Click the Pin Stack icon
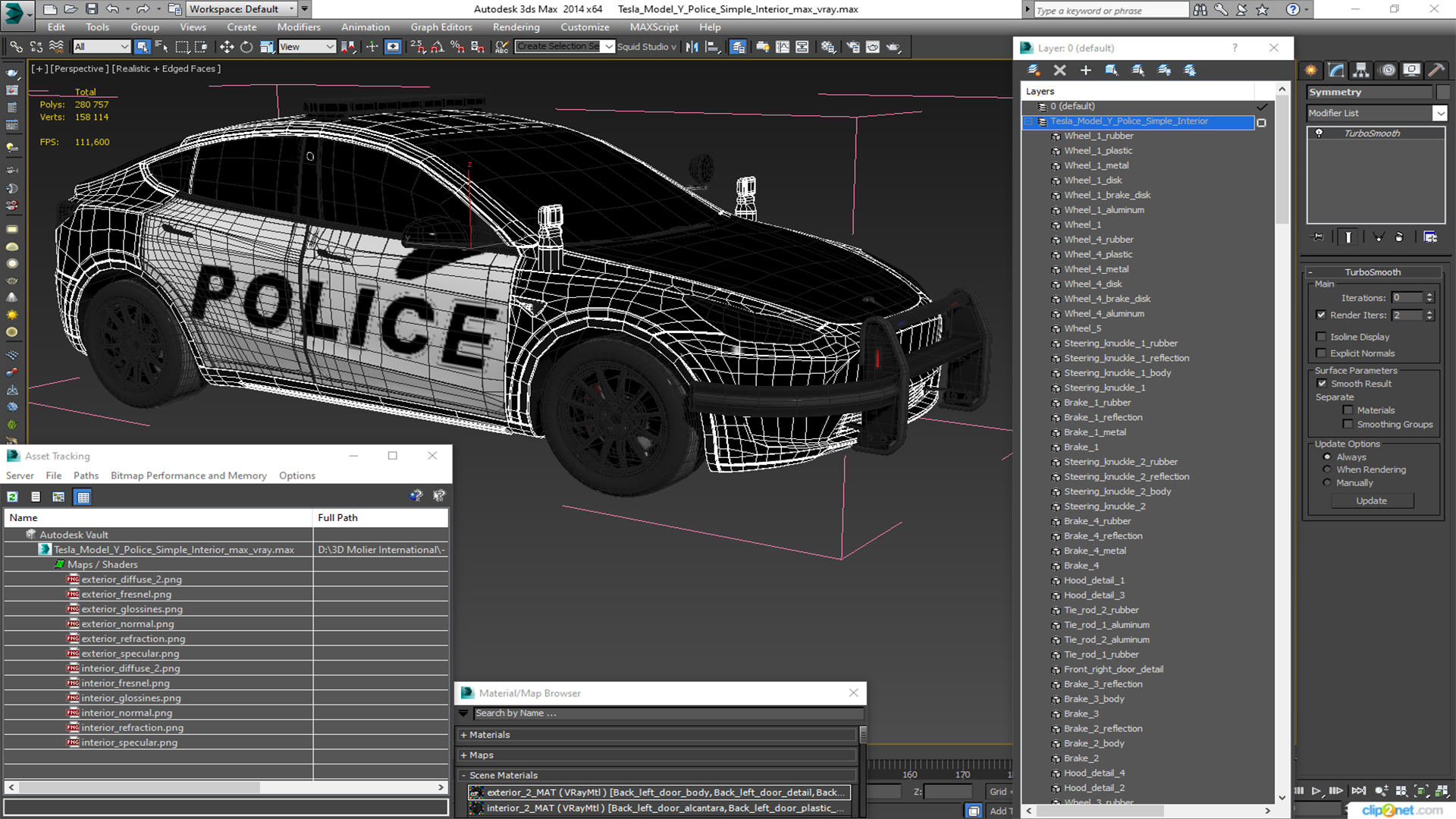The height and width of the screenshot is (819, 1456). pyautogui.click(x=1318, y=237)
